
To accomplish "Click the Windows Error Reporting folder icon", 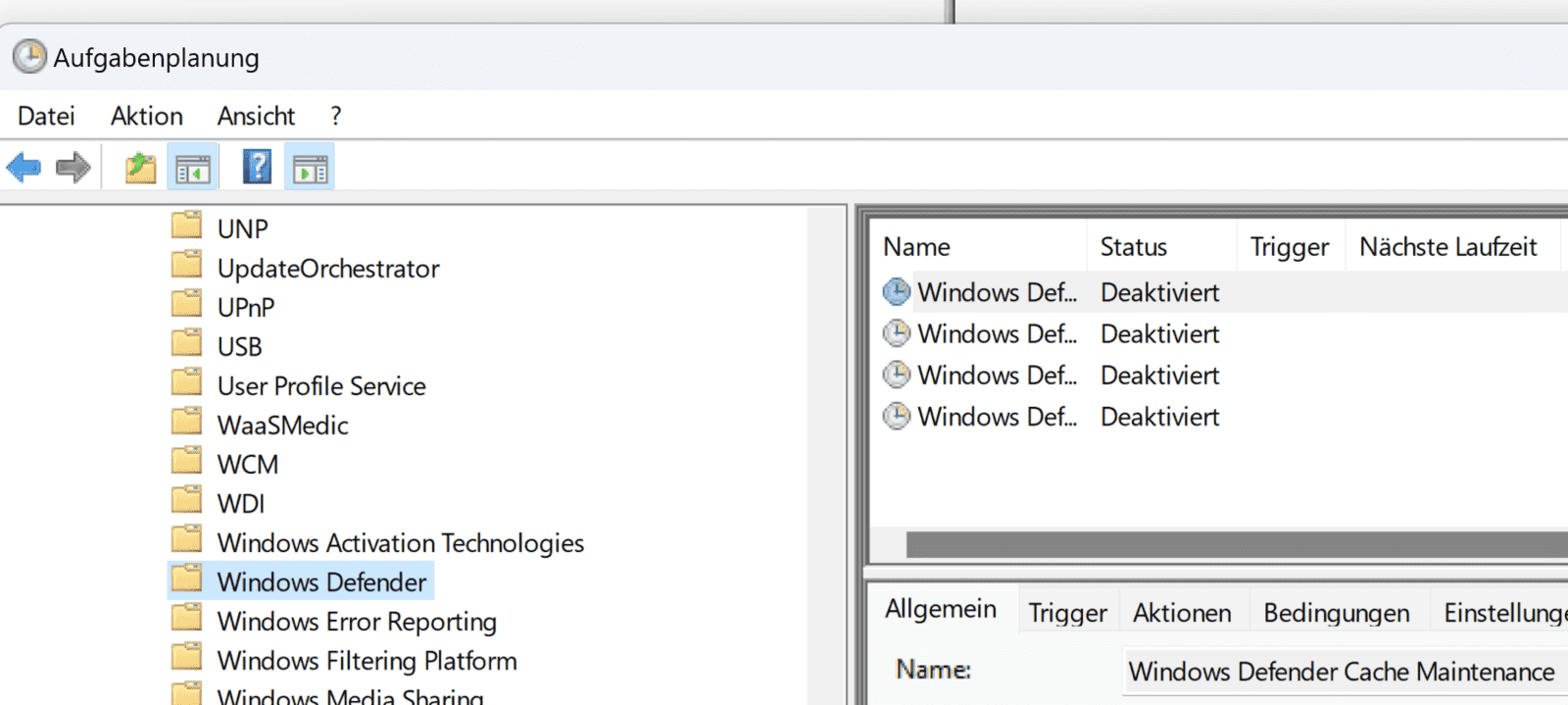I will [186, 618].
